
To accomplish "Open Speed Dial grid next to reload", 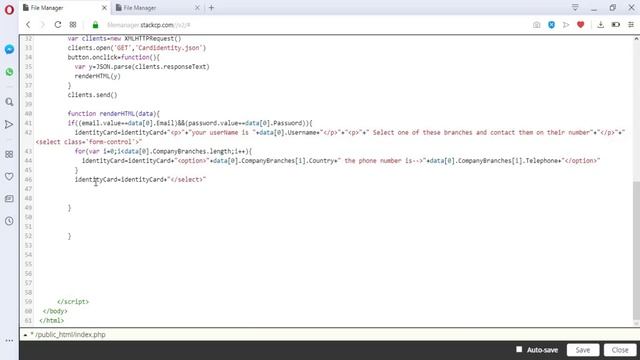I will (x=73, y=25).
